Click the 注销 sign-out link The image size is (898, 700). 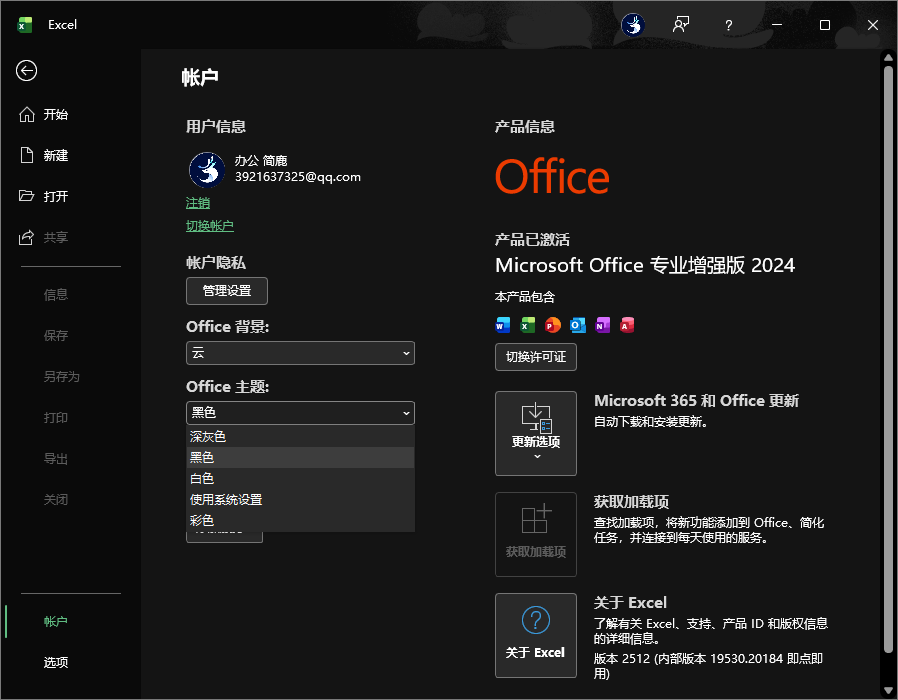(198, 202)
